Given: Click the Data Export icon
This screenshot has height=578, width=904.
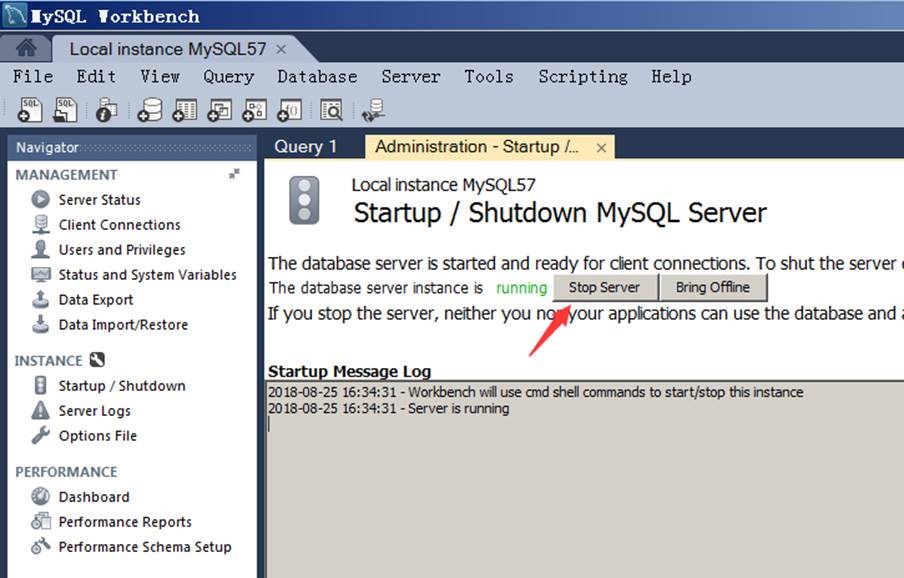Looking at the screenshot, I should click(x=40, y=299).
